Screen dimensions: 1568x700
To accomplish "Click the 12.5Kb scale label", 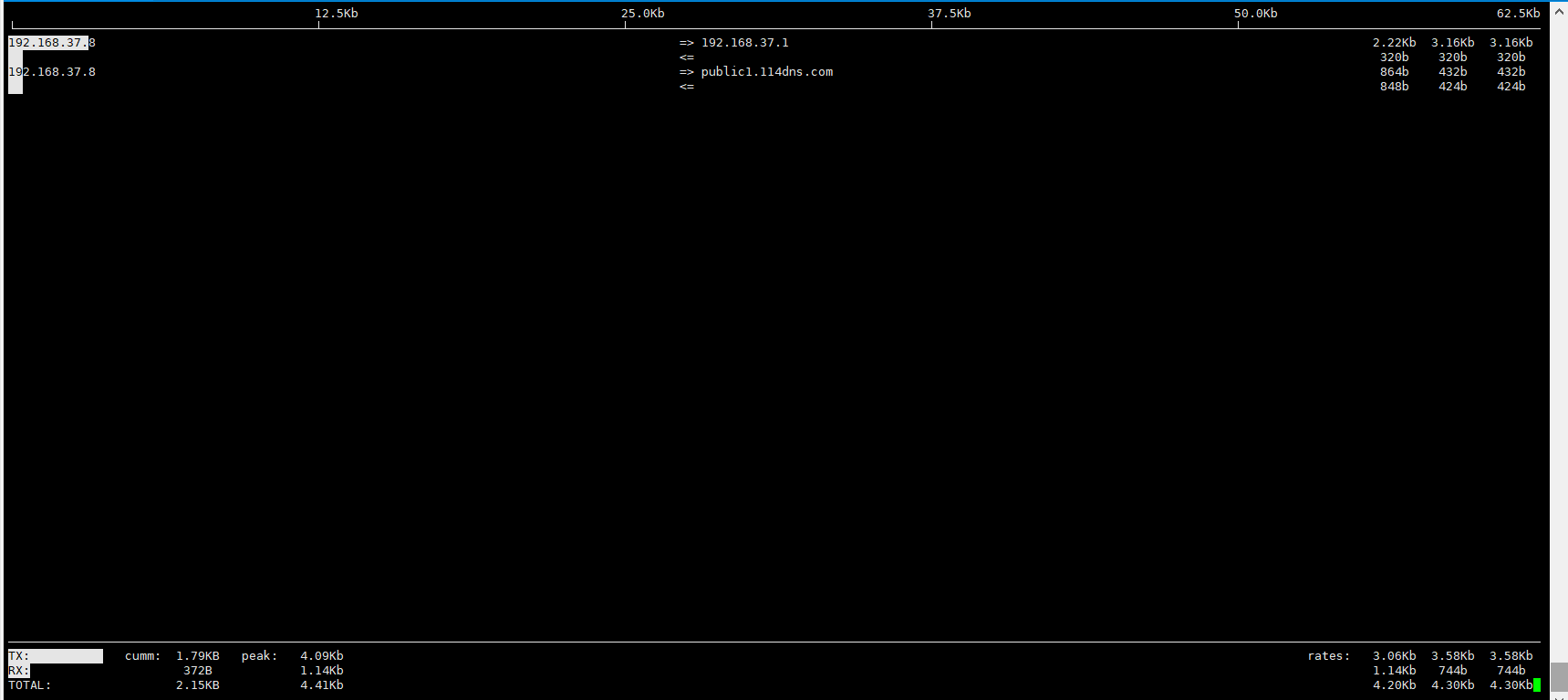I will [337, 14].
